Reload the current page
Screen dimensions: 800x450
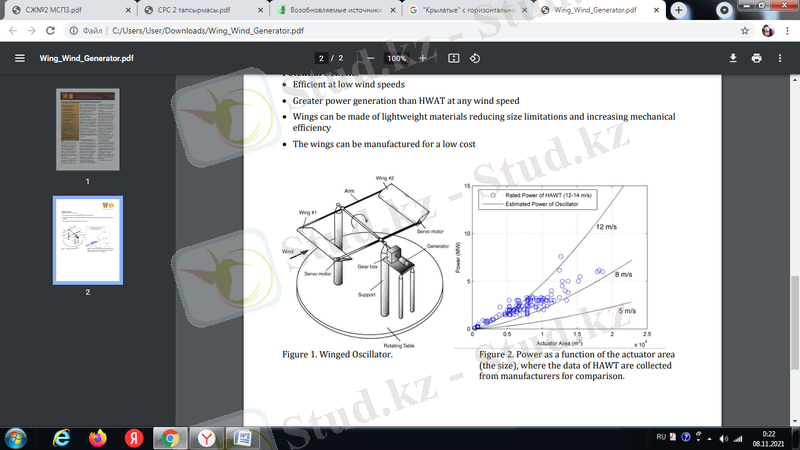point(55,32)
